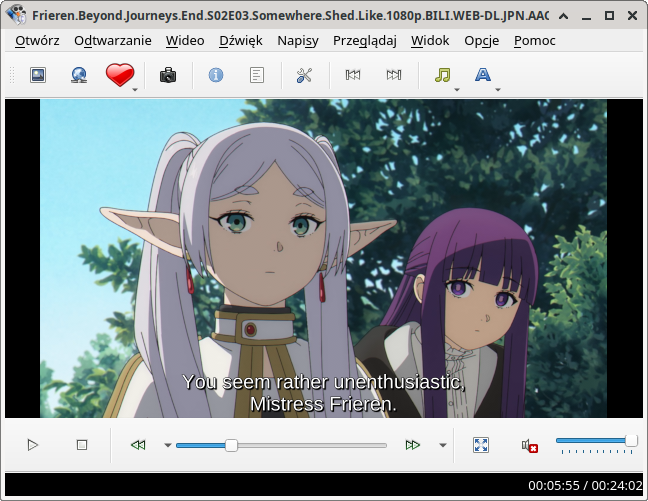Toggle play on the video
648x501 pixels.
click(33, 445)
